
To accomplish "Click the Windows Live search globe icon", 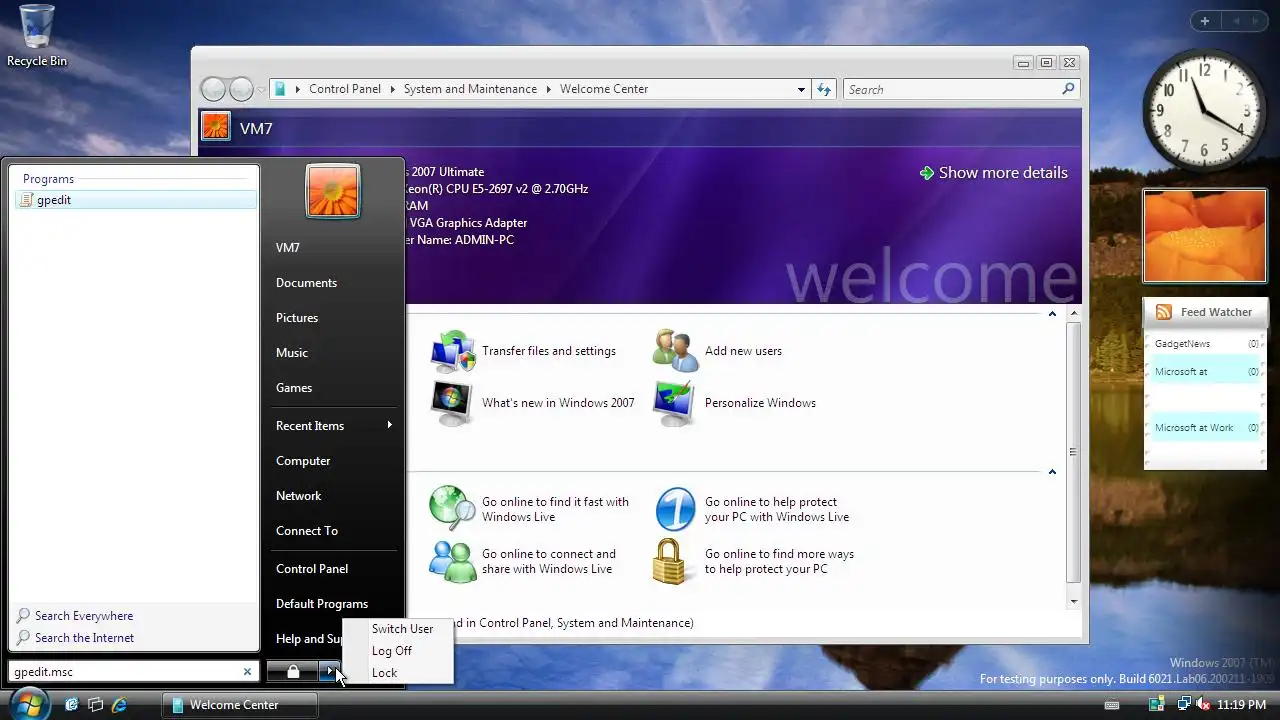I will tap(453, 508).
